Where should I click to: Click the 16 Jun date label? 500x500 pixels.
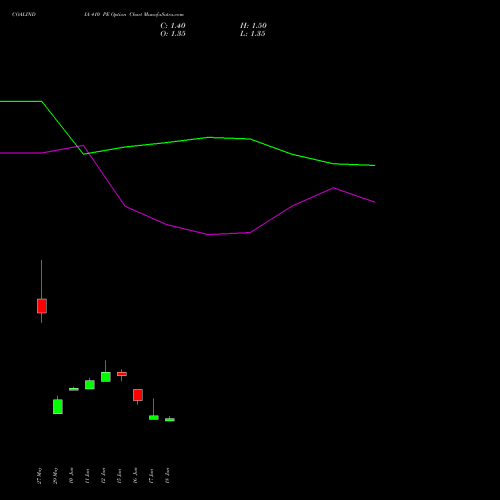point(135,476)
